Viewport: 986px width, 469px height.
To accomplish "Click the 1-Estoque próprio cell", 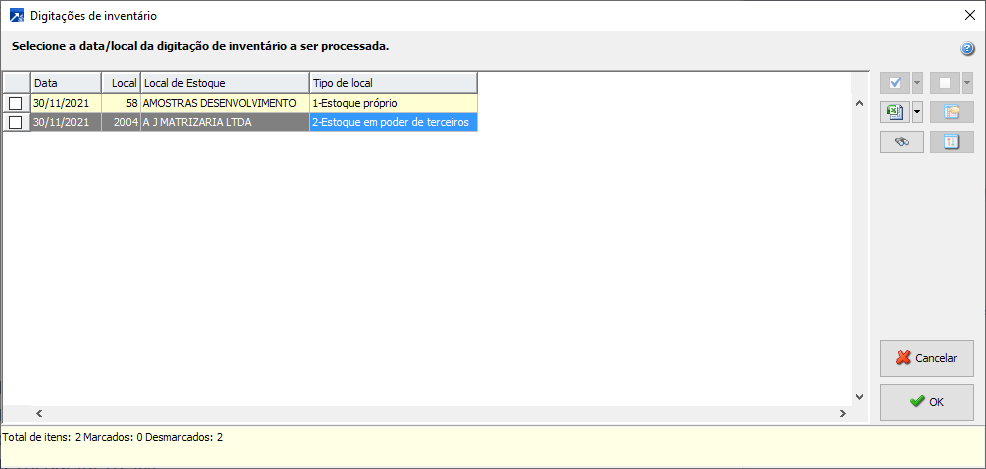I will point(393,103).
